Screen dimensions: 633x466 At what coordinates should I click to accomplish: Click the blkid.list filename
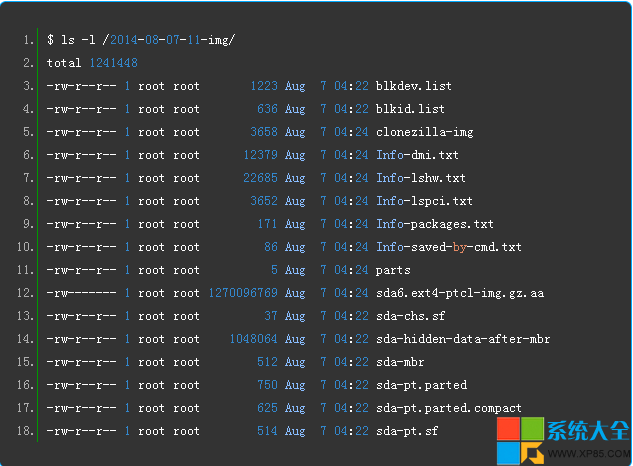410,109
